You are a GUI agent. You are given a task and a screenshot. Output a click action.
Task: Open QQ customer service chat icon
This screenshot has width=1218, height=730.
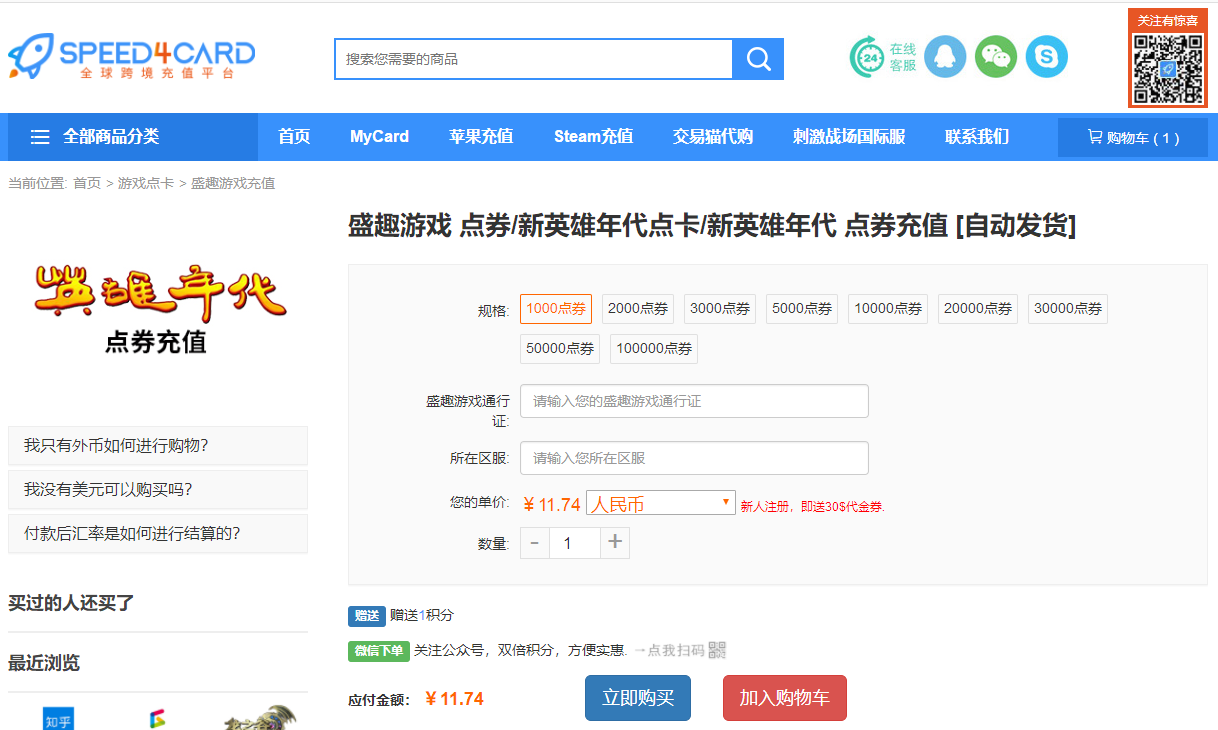click(945, 57)
